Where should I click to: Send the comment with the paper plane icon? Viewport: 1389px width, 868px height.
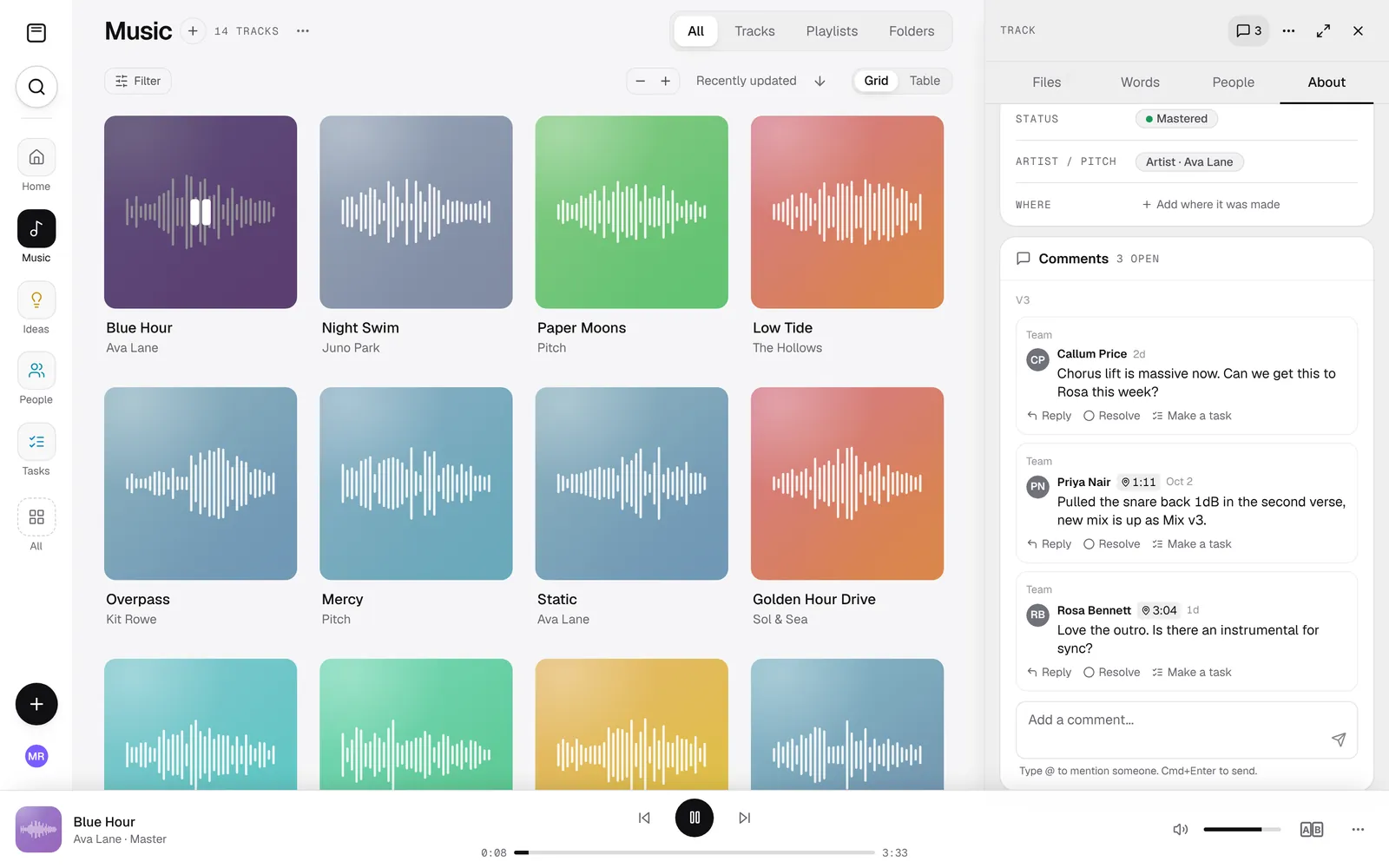pyautogui.click(x=1339, y=740)
